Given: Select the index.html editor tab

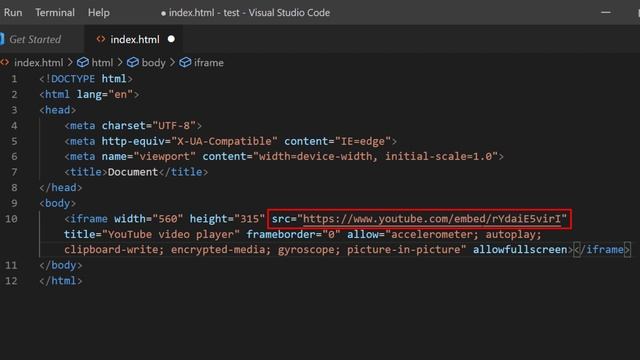Looking at the screenshot, I should point(134,40).
